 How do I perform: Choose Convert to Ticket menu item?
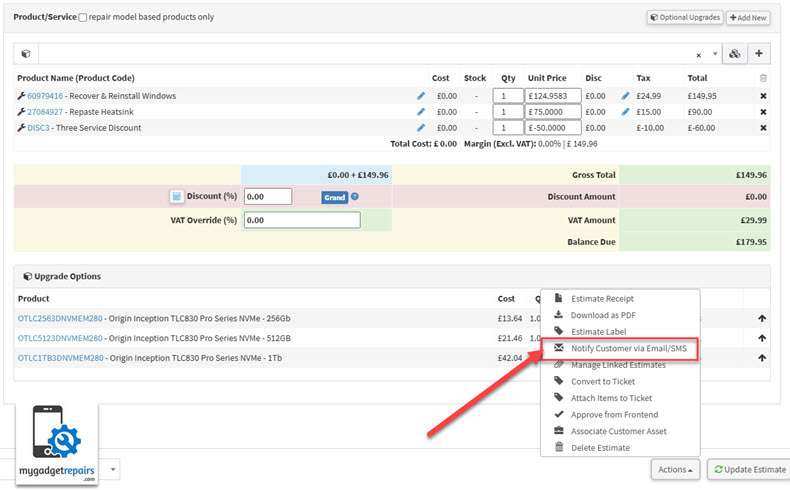tap(603, 382)
